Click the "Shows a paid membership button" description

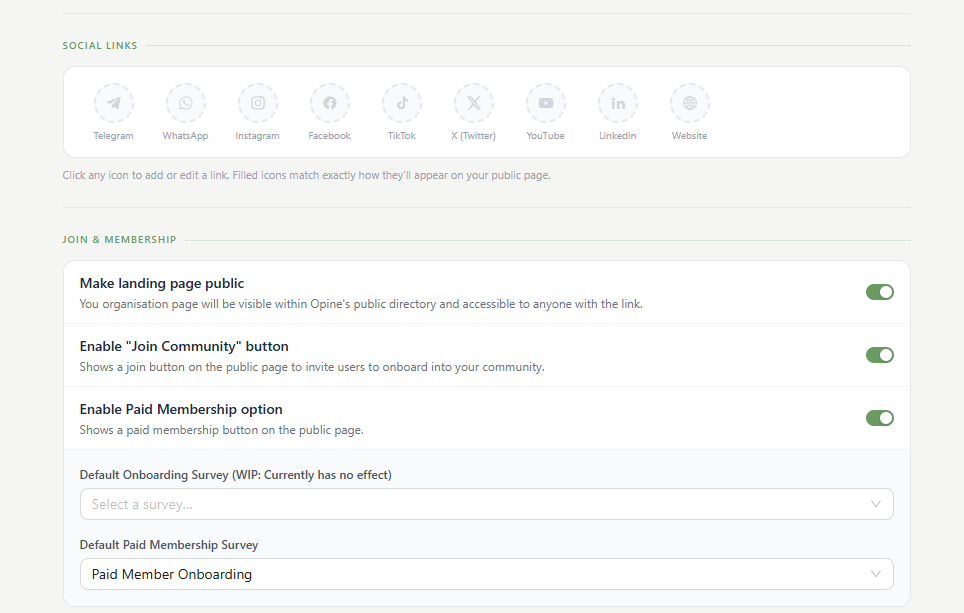point(221,430)
